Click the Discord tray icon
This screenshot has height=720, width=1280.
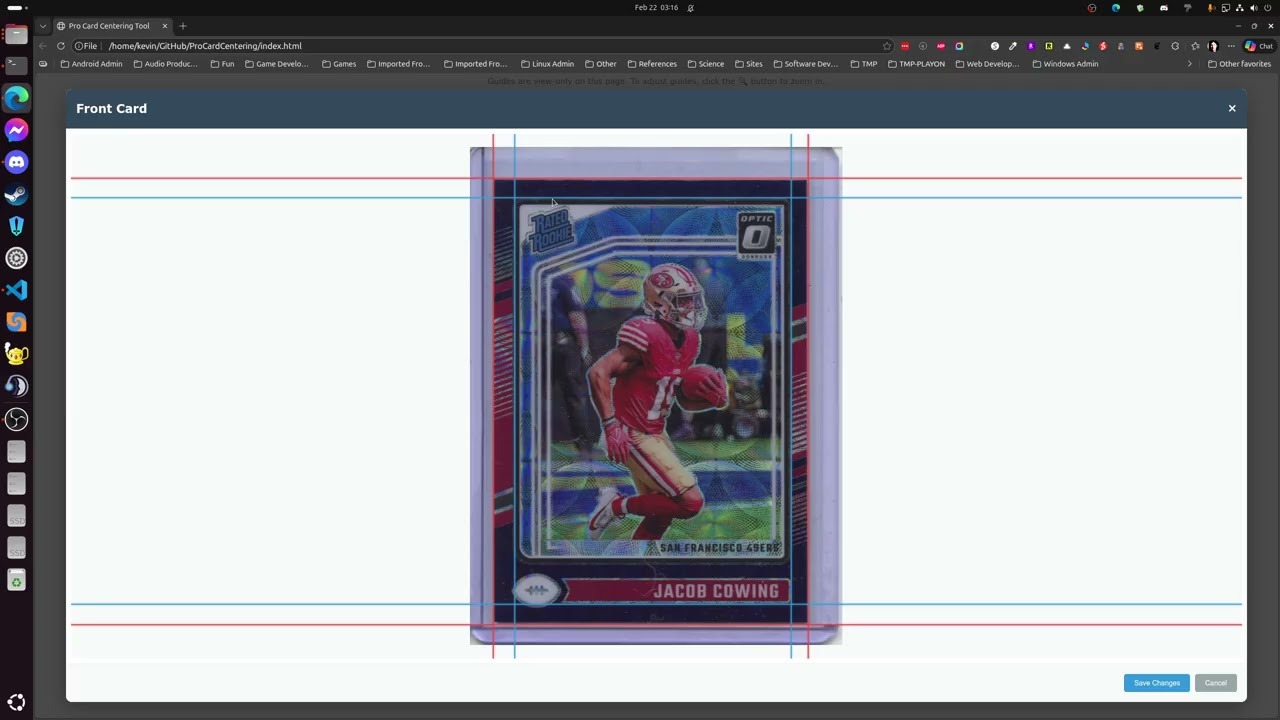(x=1164, y=8)
